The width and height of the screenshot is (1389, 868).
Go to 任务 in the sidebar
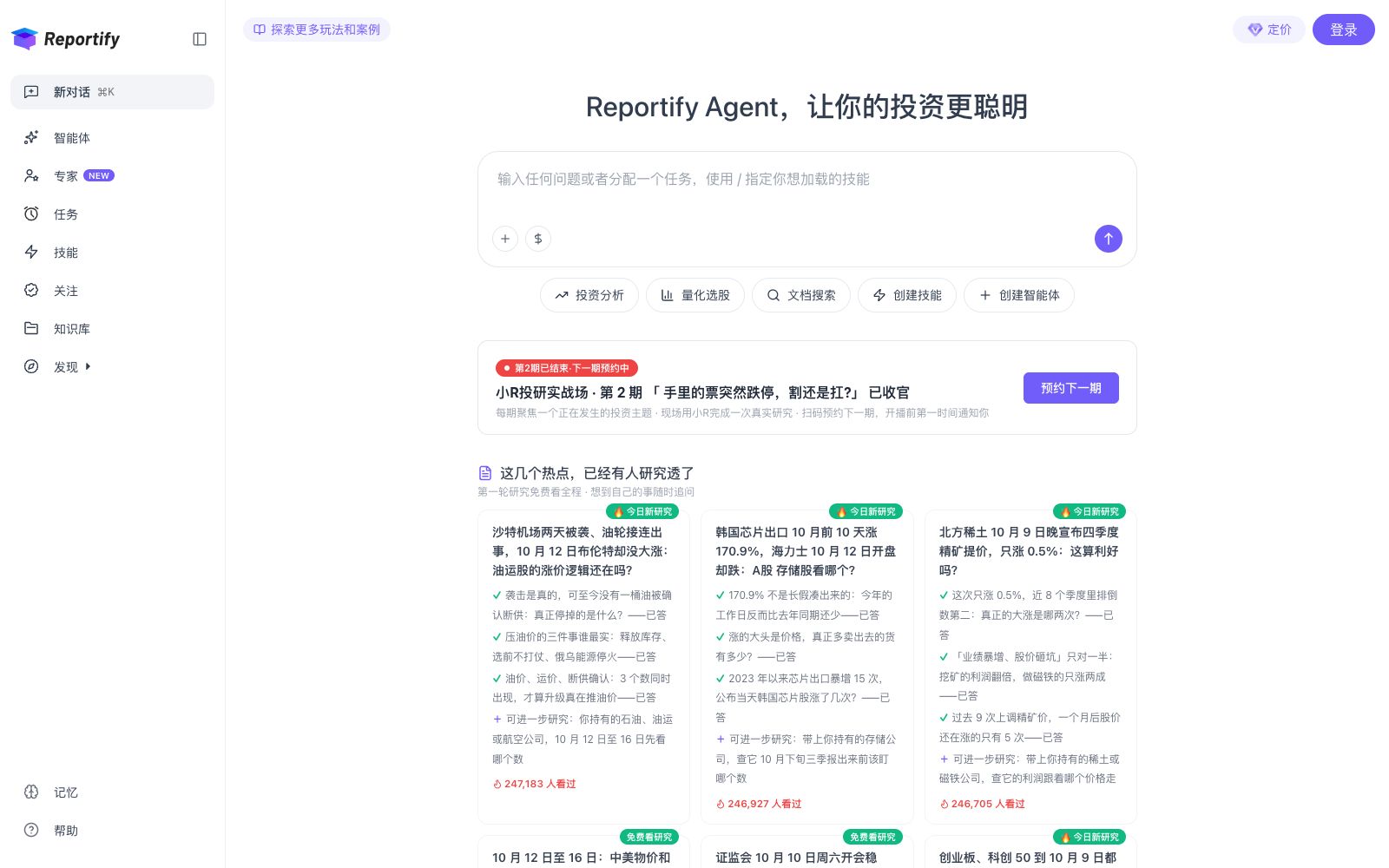click(112, 214)
